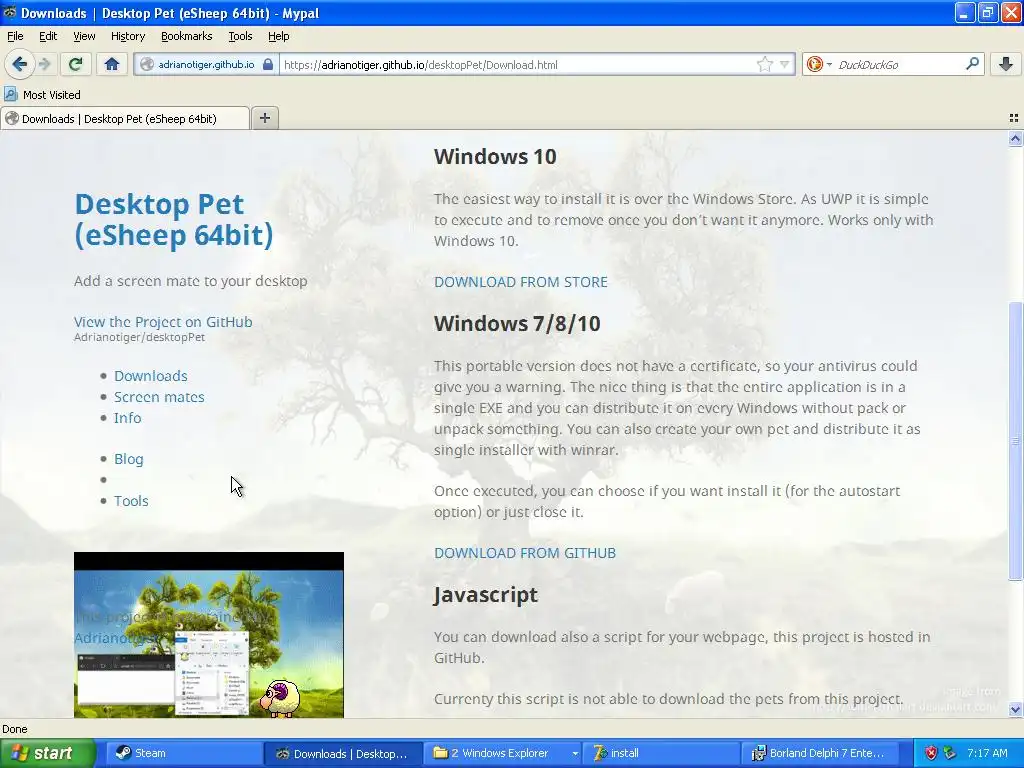This screenshot has width=1024, height=768.
Task: Click the padlock site security icon
Action: (x=268, y=64)
